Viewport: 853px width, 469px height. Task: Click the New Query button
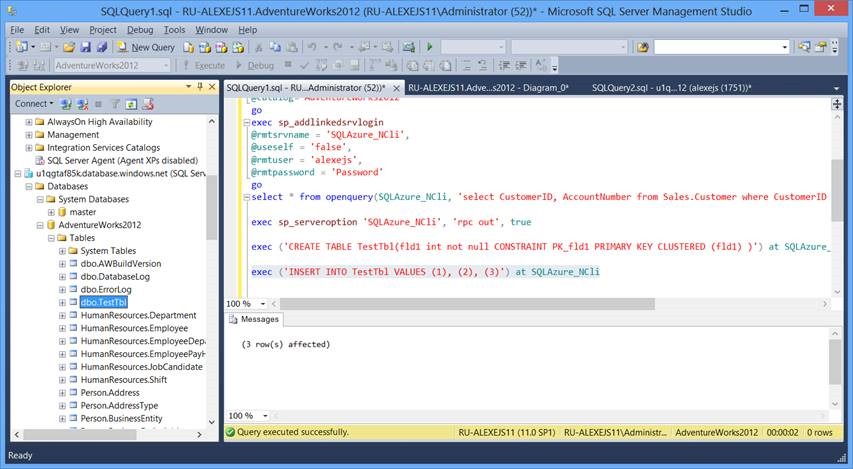(x=146, y=47)
